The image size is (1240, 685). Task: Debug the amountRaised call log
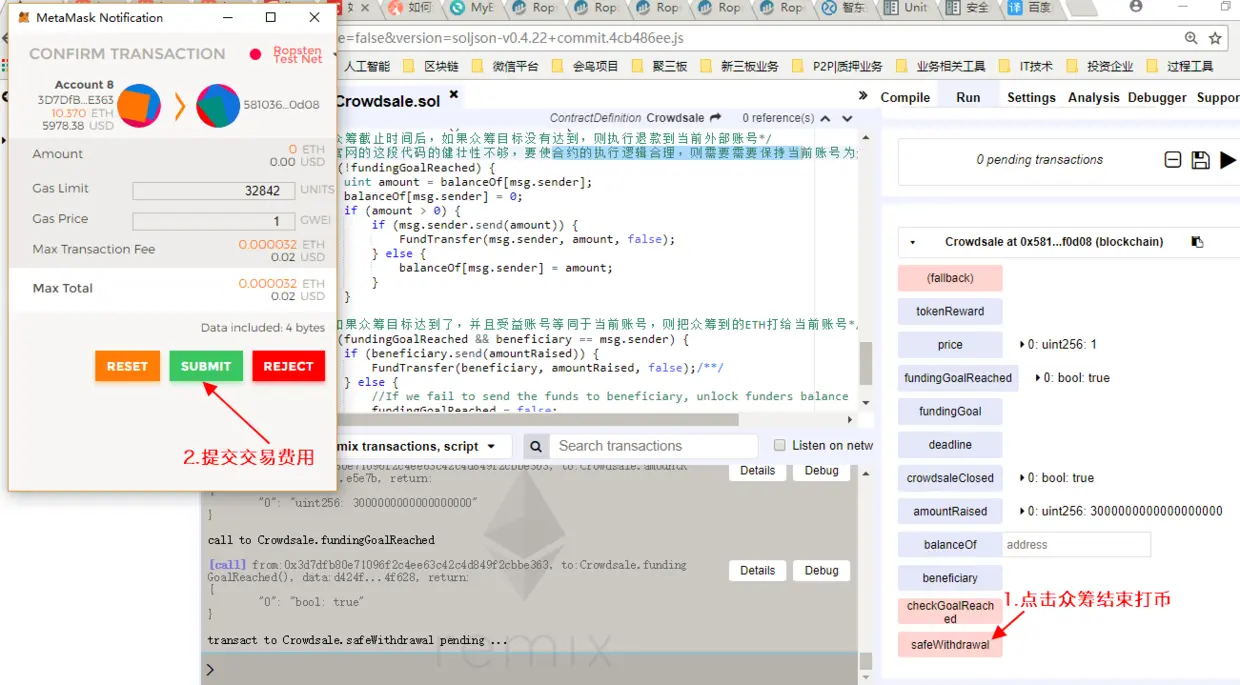822,470
